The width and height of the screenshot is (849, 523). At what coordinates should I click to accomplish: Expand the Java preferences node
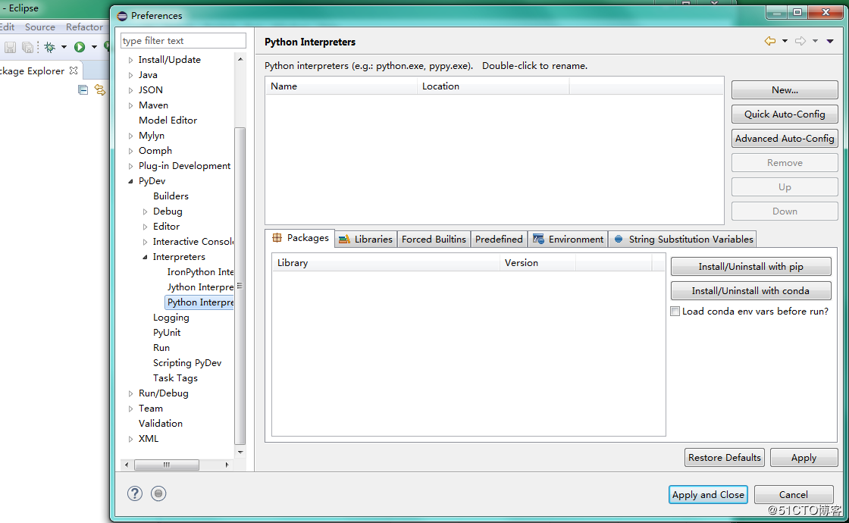coord(130,75)
